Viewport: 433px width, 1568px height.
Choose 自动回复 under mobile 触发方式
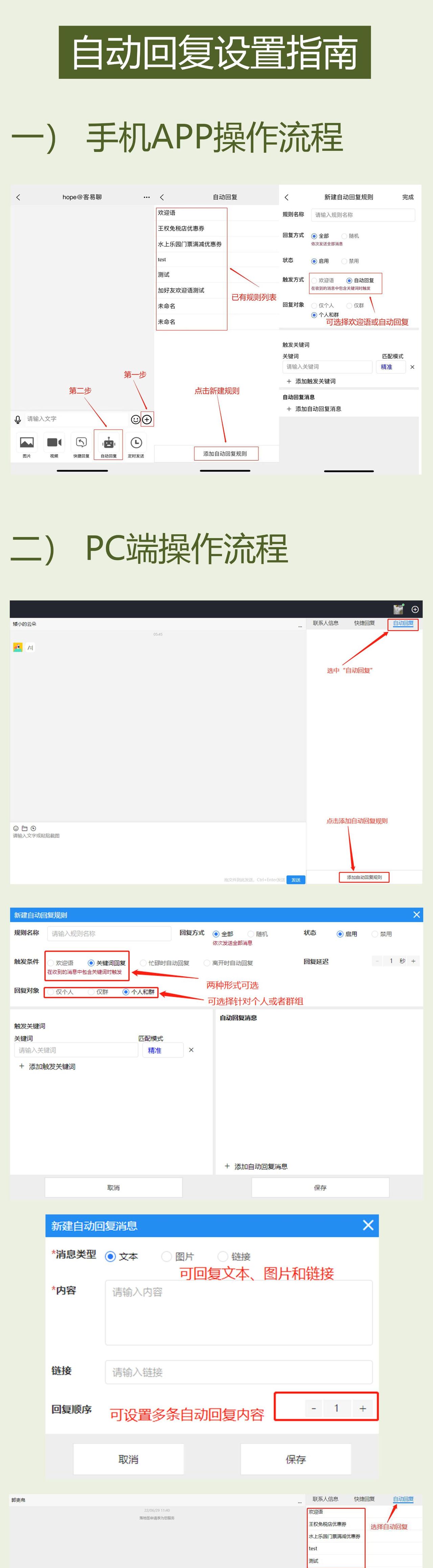tap(360, 281)
